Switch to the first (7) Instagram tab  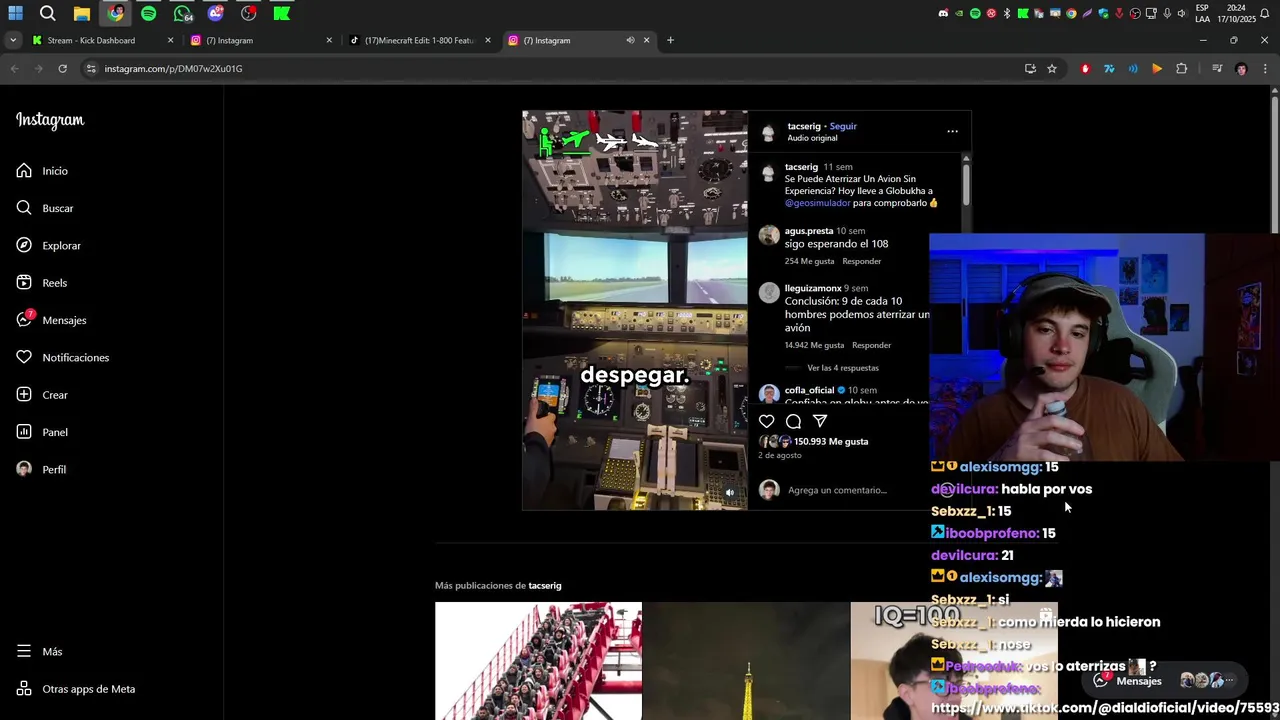pyautogui.click(x=260, y=40)
